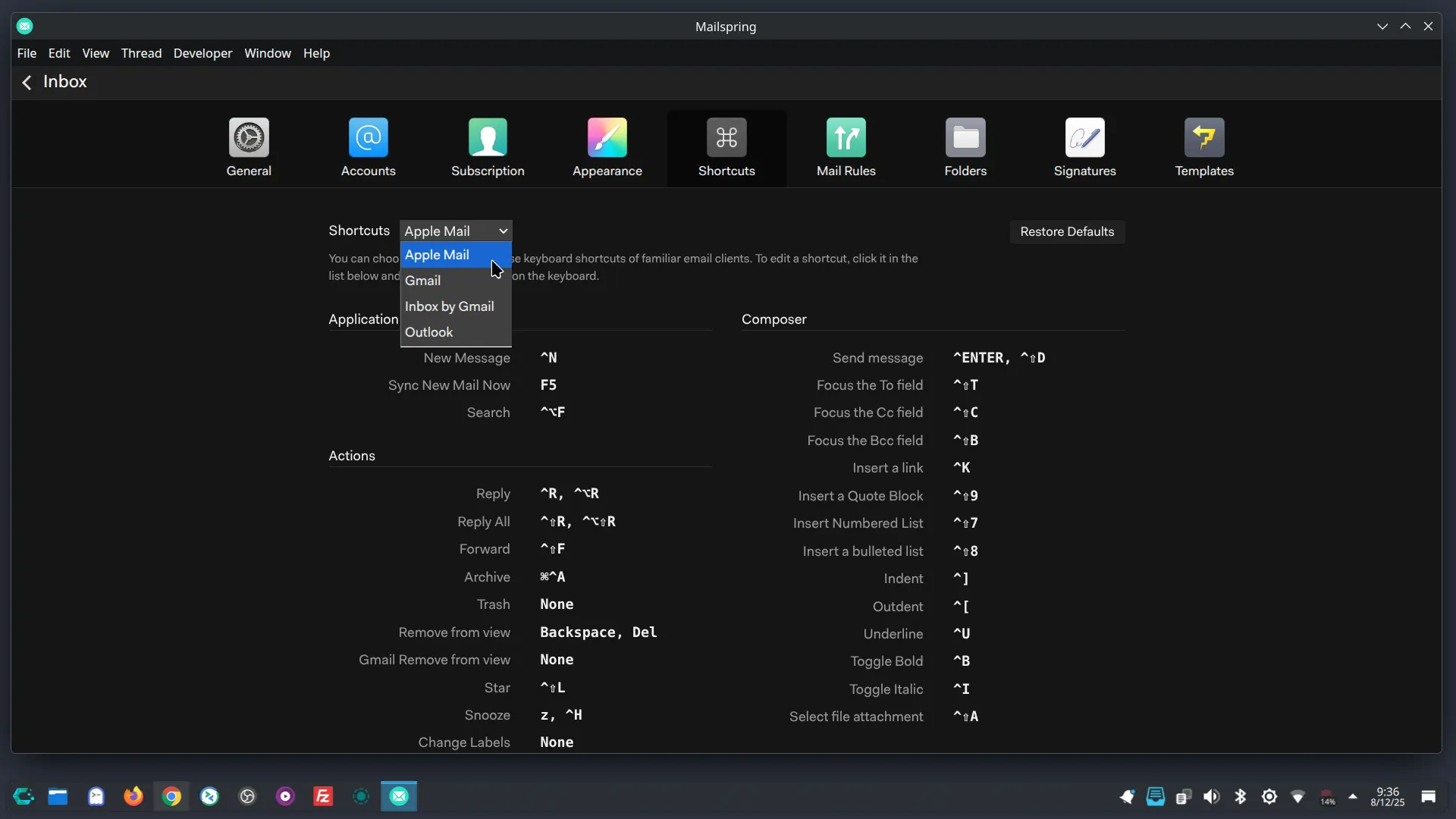
Task: Open the Accounts preferences icon
Action: [x=368, y=138]
